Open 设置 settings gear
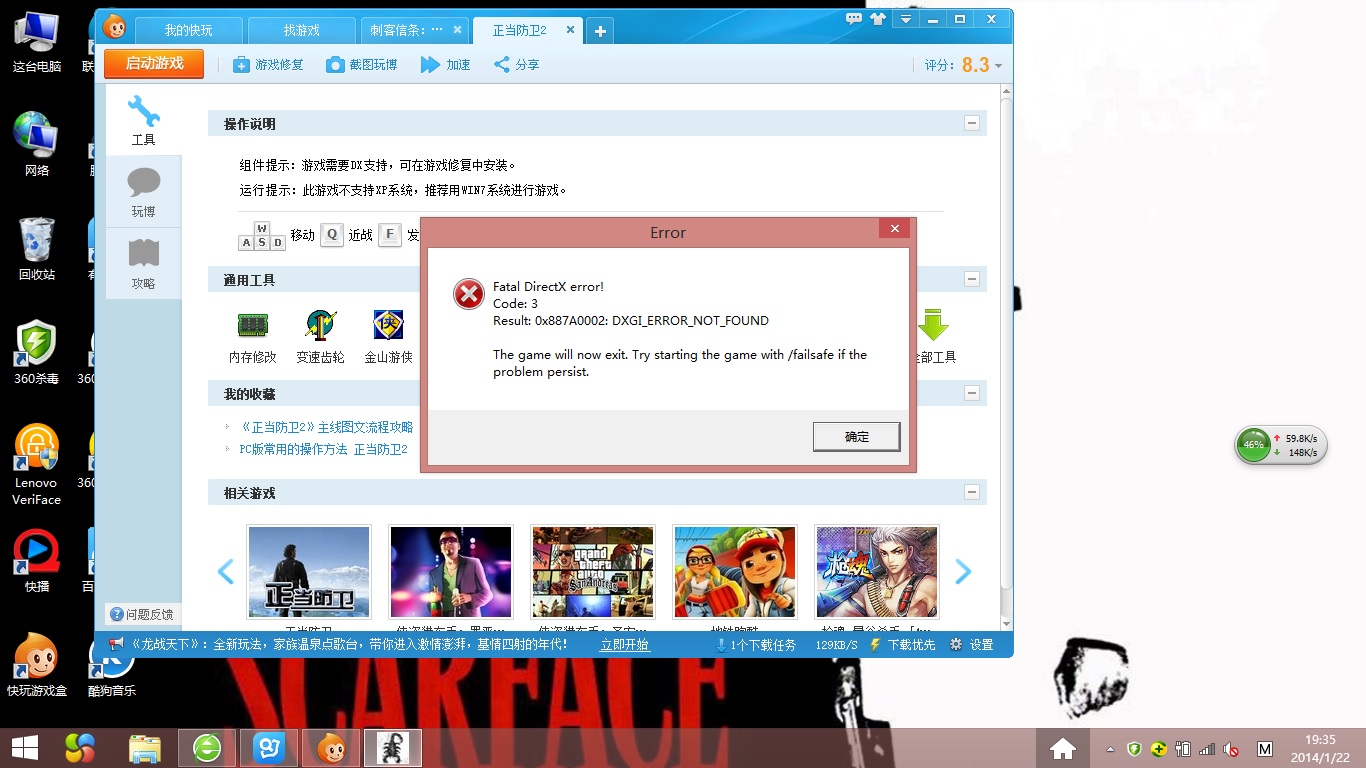Image resolution: width=1366 pixels, height=768 pixels. click(x=972, y=645)
